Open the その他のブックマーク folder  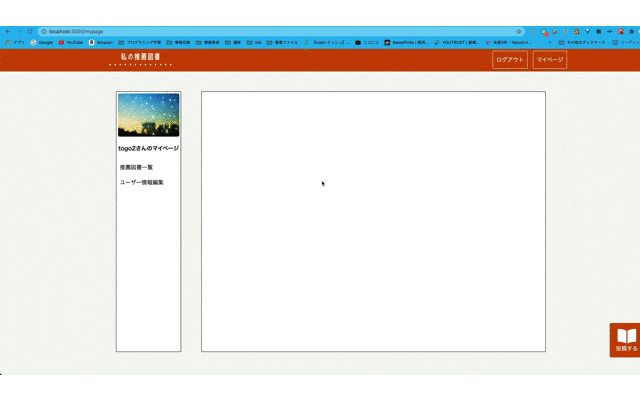click(582, 42)
